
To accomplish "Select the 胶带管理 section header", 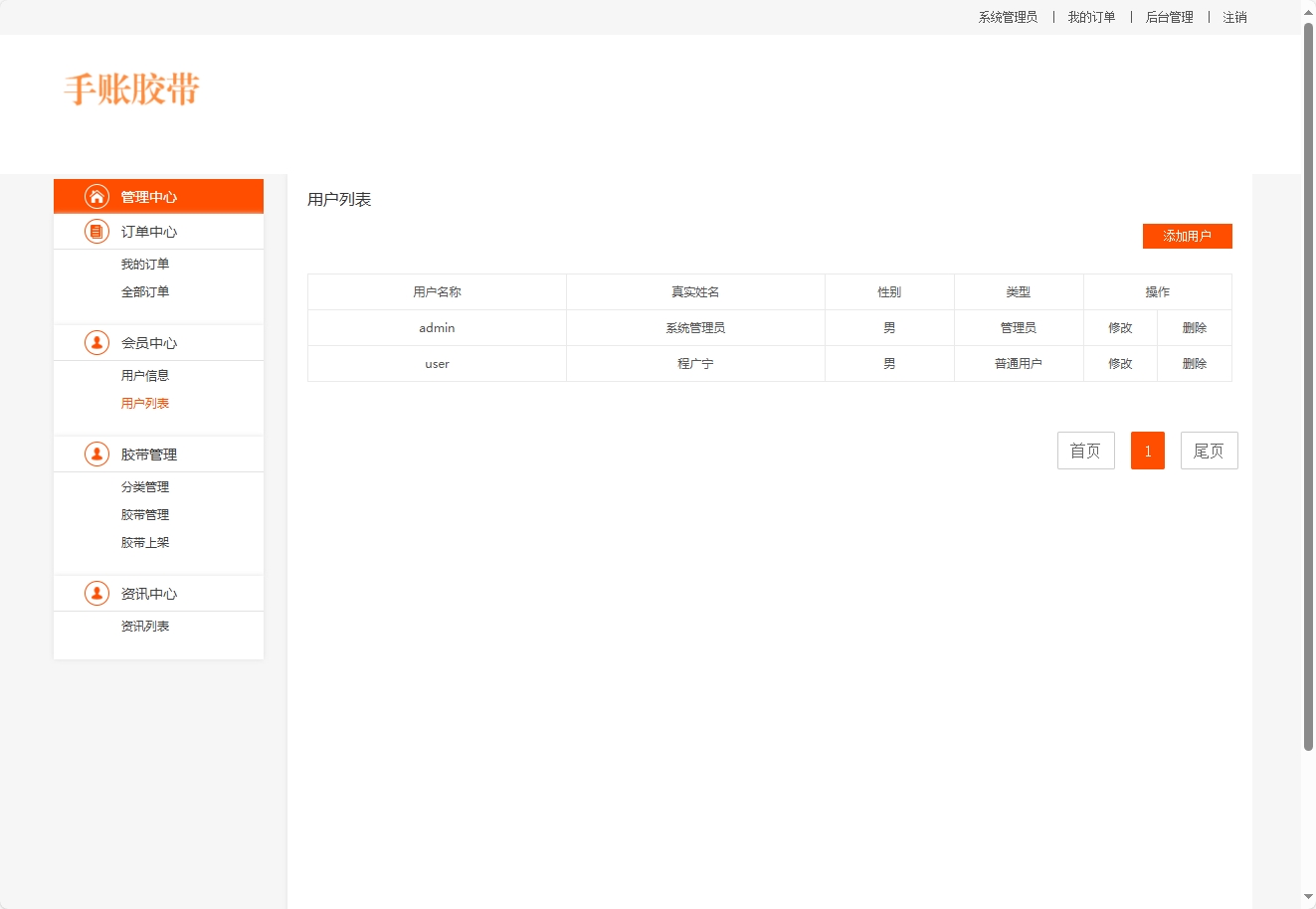I will [x=158, y=454].
